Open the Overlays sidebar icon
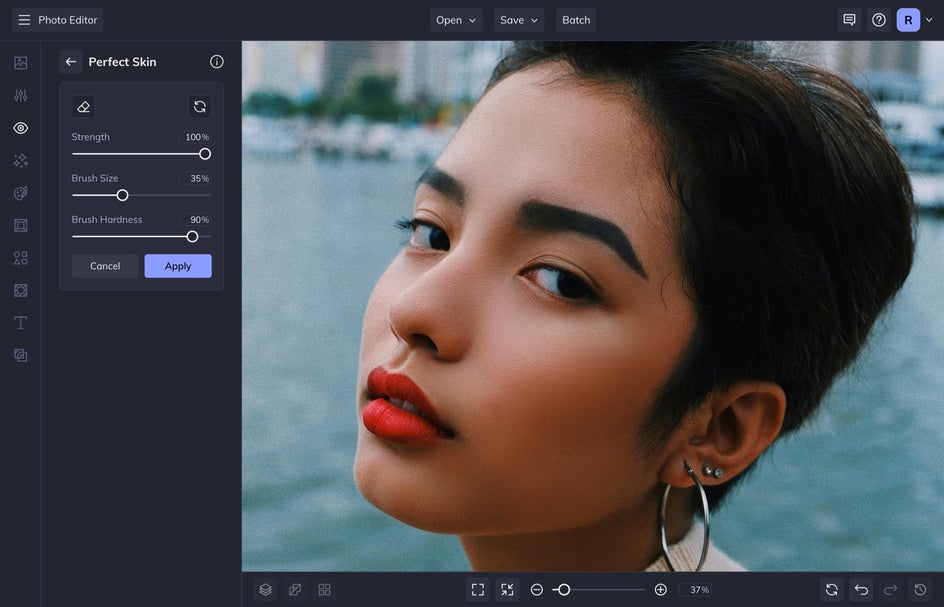Viewport: 944px width, 607px height. pos(20,290)
